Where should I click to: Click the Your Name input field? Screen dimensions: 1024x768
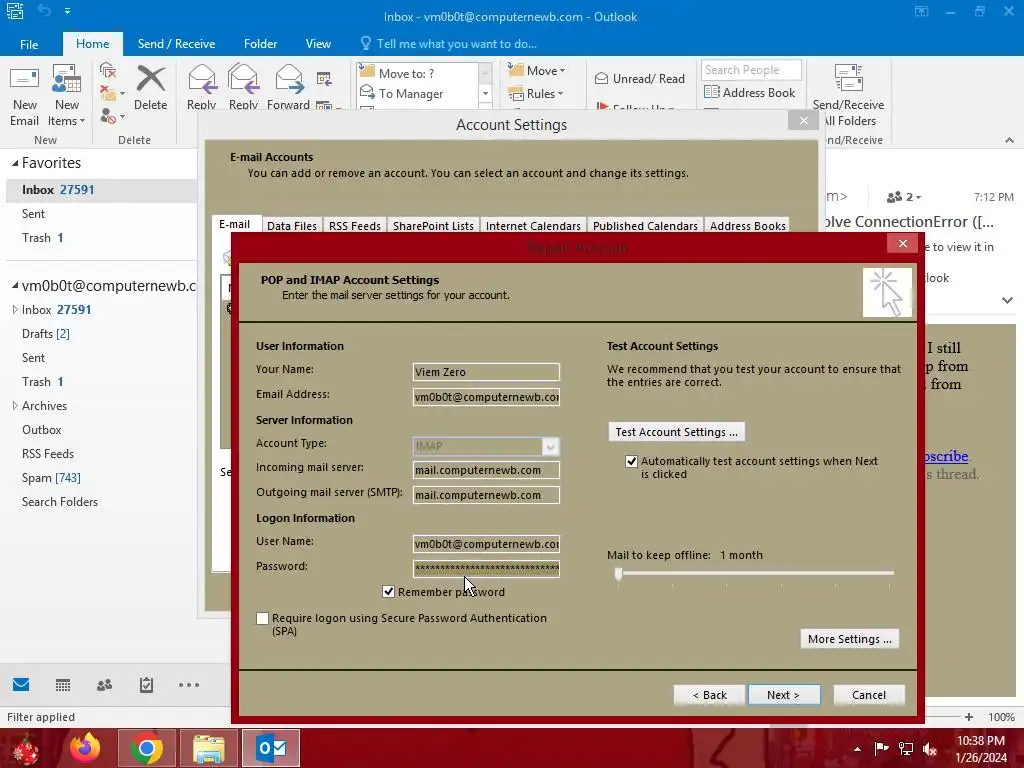[486, 372]
